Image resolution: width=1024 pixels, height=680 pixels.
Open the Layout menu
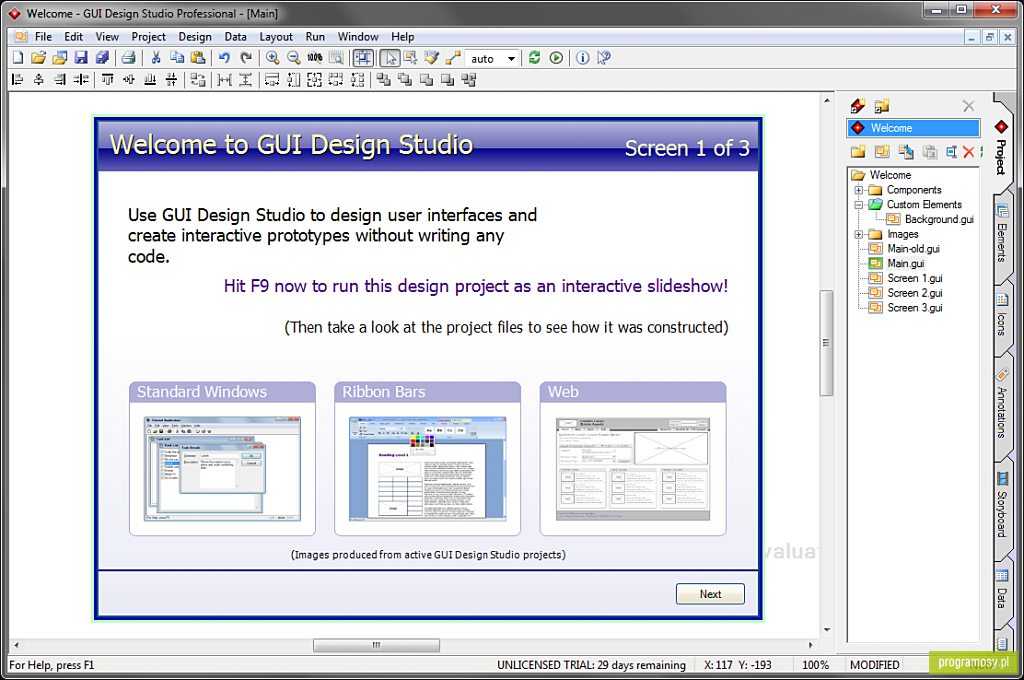point(276,37)
